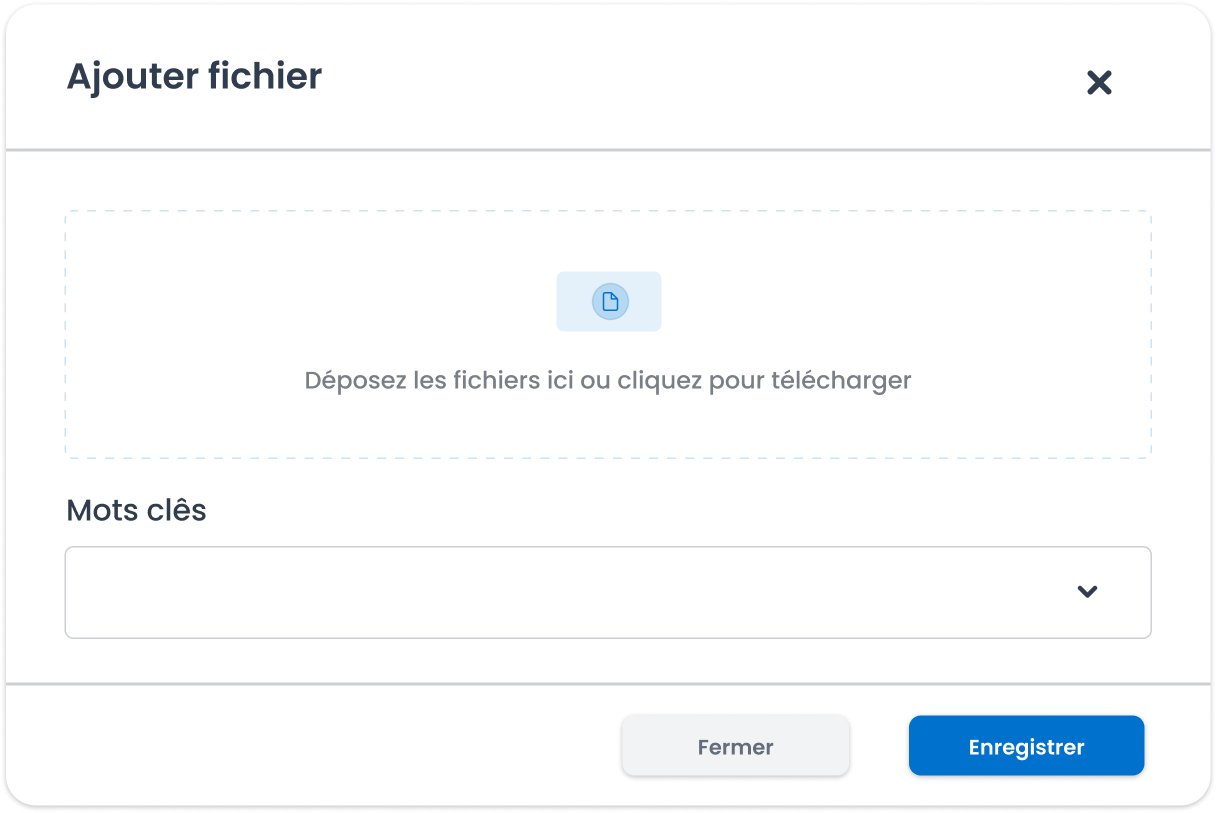The image size is (1217, 813).
Task: Click the file document icon in dropzone
Action: pyautogui.click(x=610, y=302)
